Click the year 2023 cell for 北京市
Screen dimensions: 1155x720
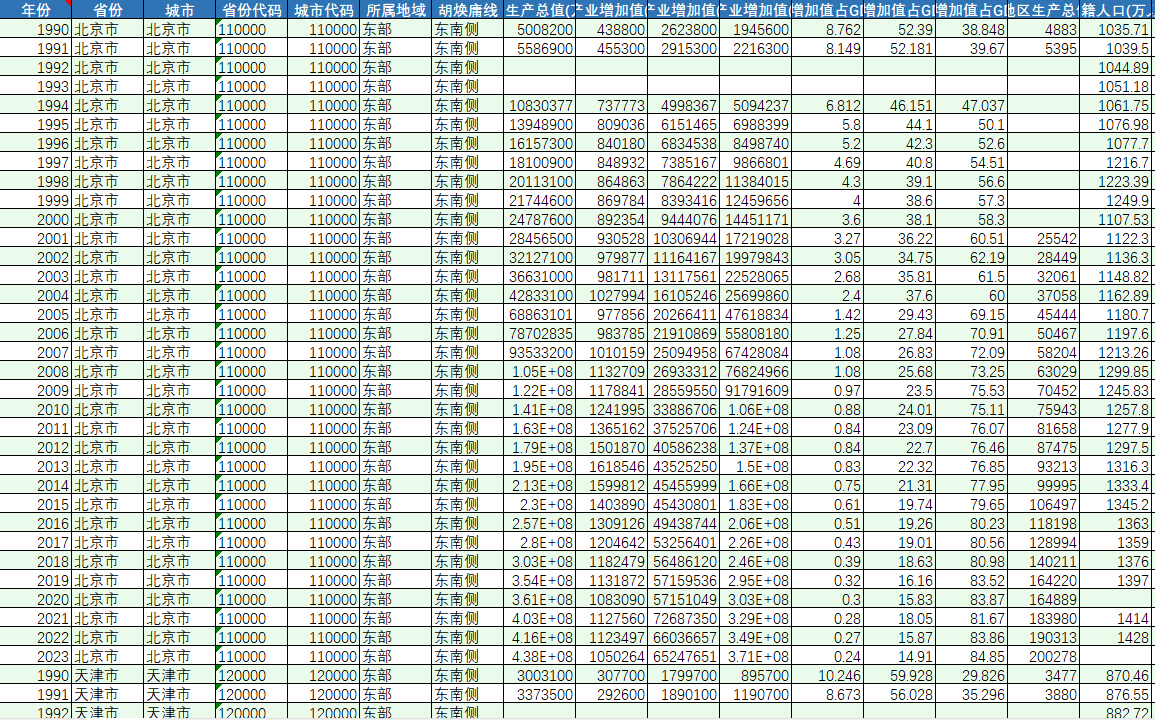tap(36, 657)
